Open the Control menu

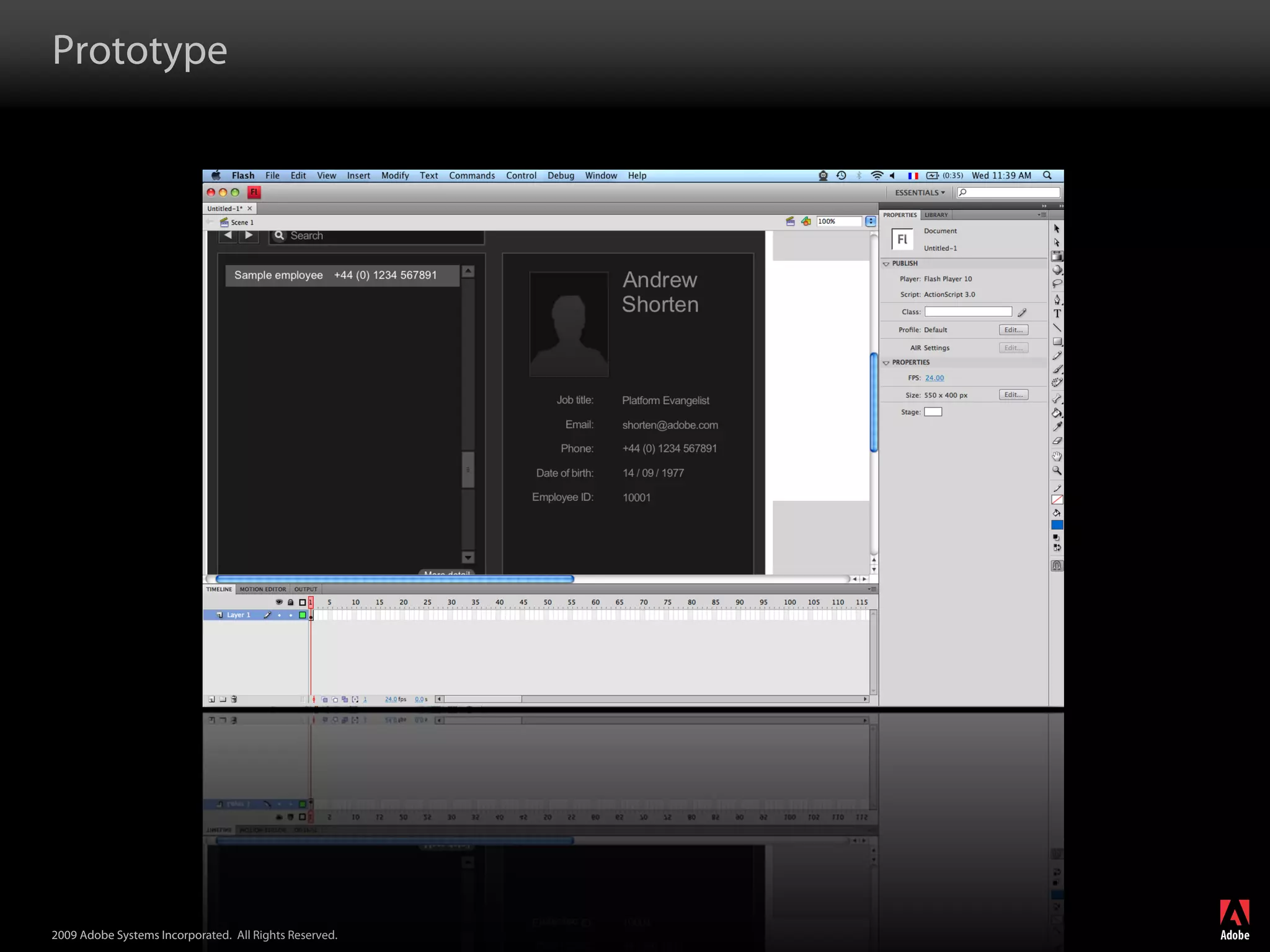pos(521,175)
